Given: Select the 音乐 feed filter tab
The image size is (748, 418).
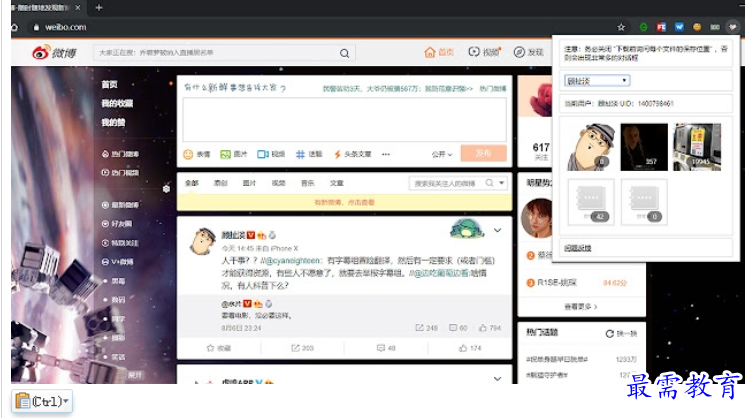Looking at the screenshot, I should pyautogui.click(x=308, y=183).
